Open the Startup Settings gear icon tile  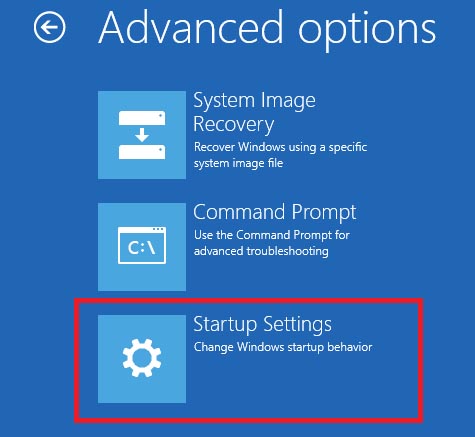pyautogui.click(x=142, y=359)
